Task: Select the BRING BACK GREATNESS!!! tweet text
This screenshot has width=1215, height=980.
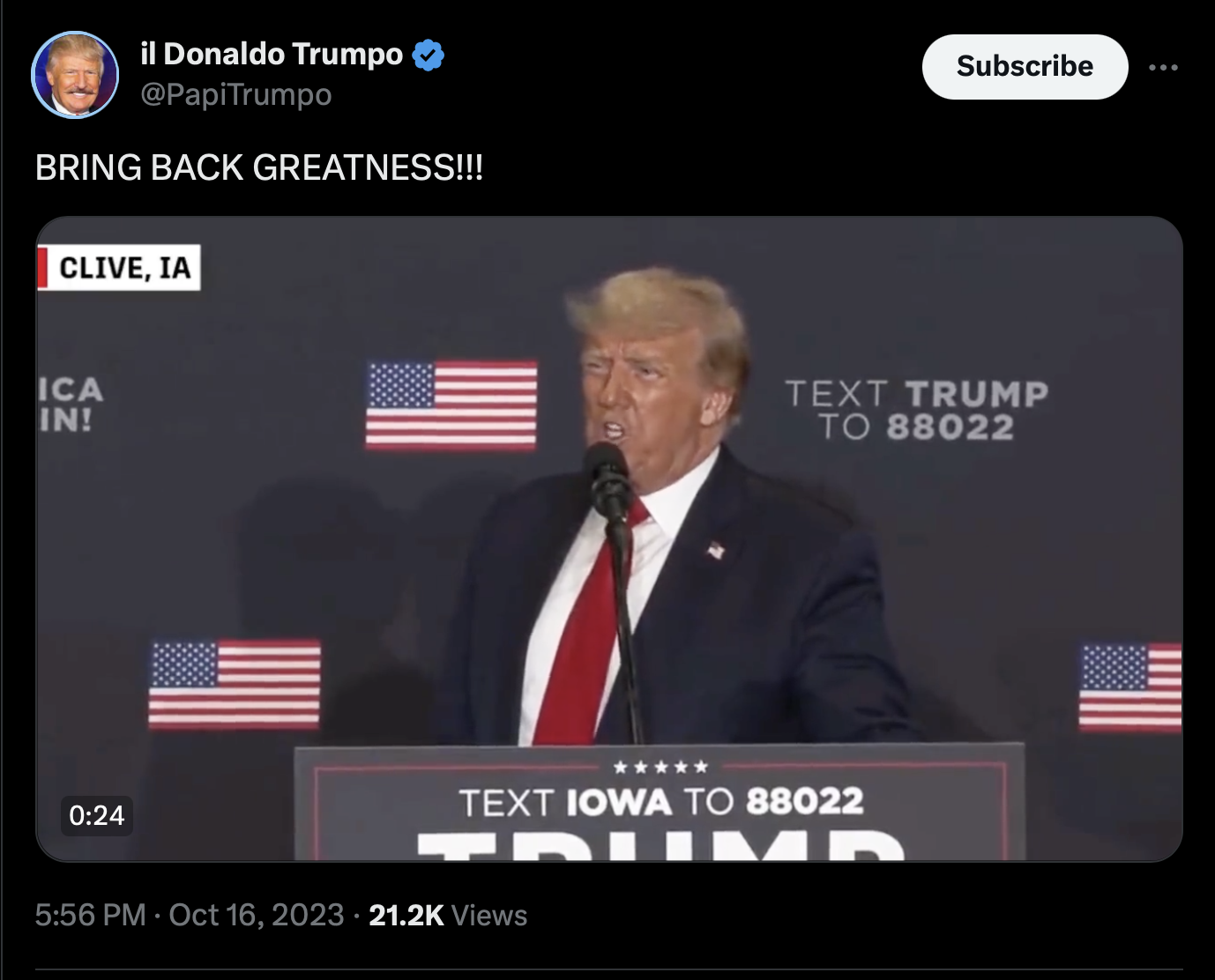Action: point(259,167)
